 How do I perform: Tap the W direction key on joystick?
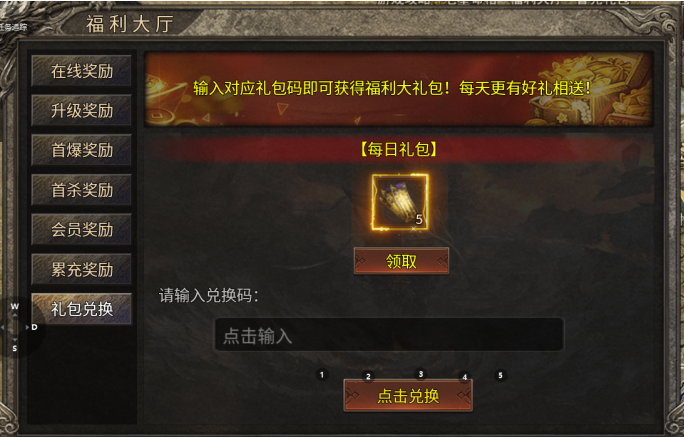[15, 308]
